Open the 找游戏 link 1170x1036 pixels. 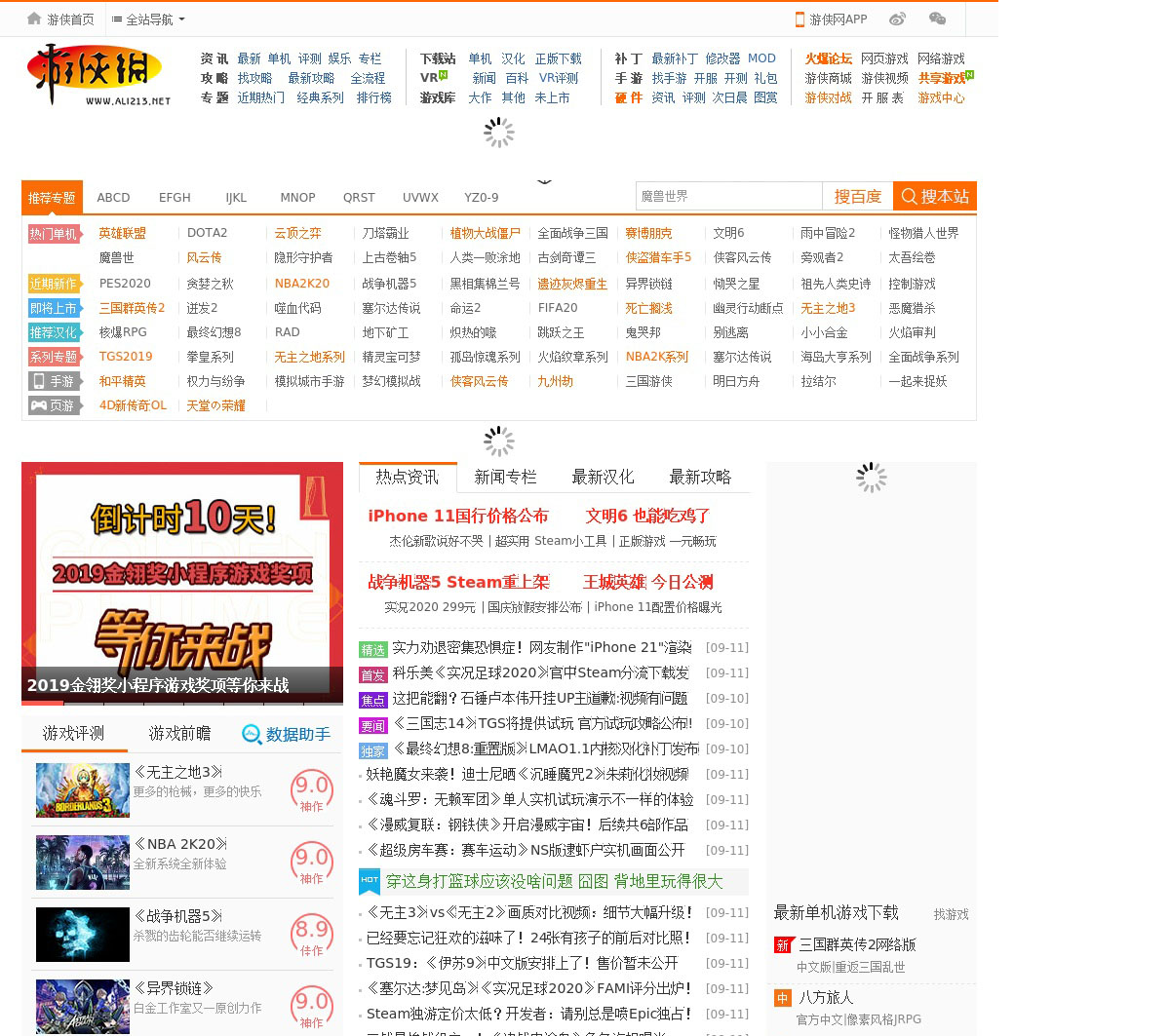952,914
